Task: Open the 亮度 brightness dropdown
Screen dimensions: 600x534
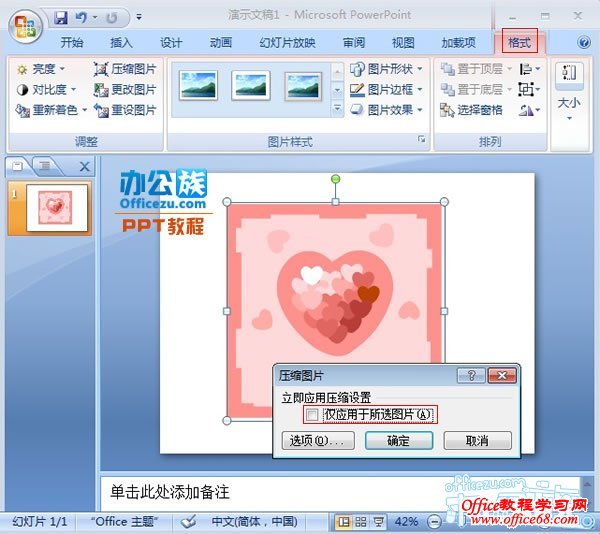Action: click(x=41, y=69)
